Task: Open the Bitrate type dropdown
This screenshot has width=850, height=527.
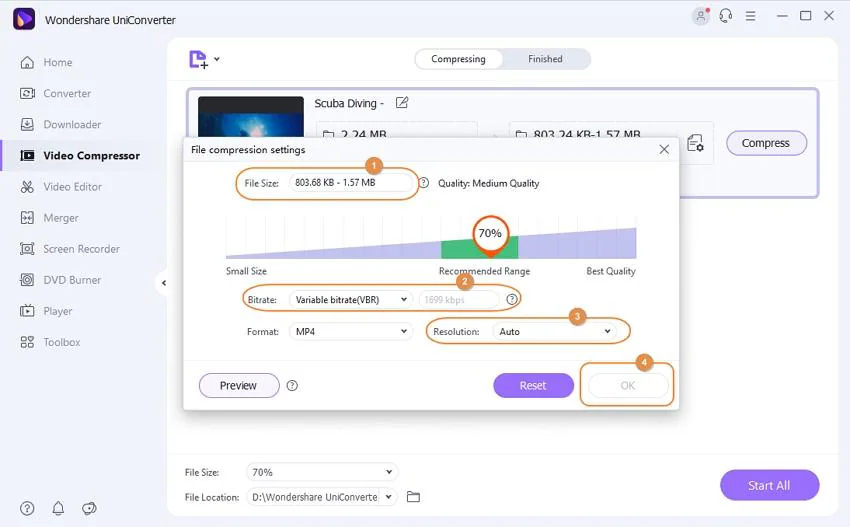Action: click(x=351, y=300)
